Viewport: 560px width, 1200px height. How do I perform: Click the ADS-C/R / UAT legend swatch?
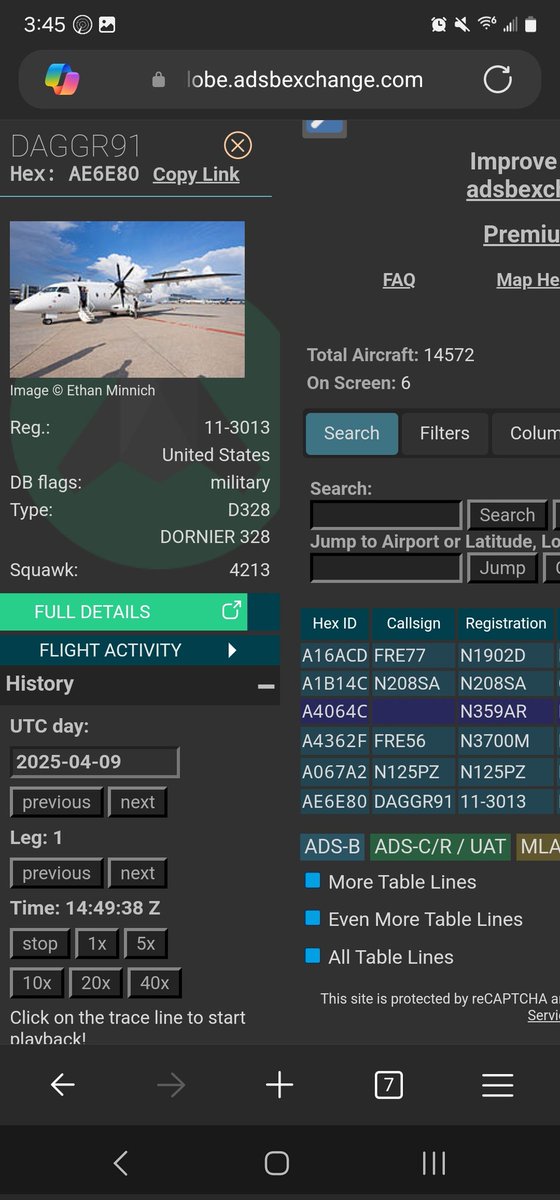[439, 846]
